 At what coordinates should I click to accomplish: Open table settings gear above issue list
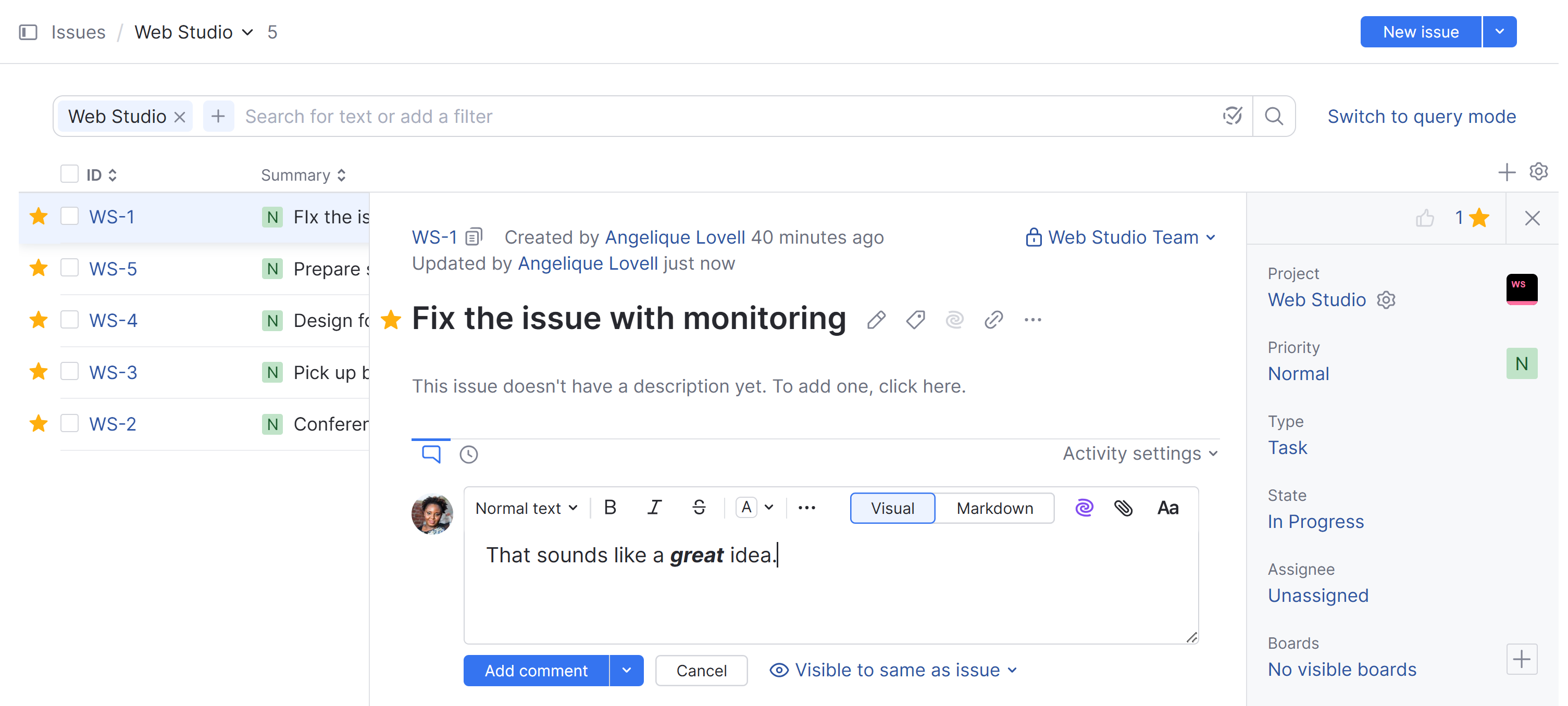click(x=1538, y=172)
